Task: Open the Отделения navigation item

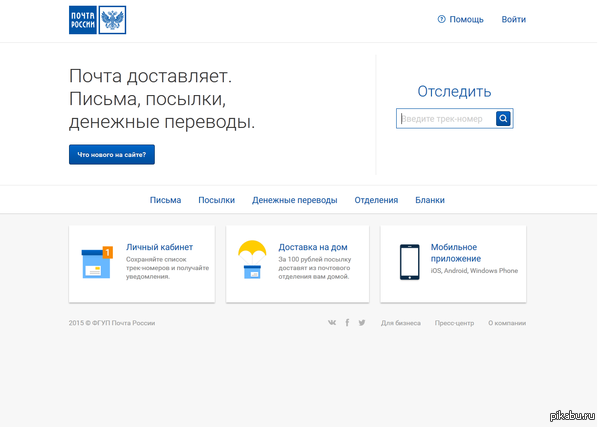Action: click(376, 200)
